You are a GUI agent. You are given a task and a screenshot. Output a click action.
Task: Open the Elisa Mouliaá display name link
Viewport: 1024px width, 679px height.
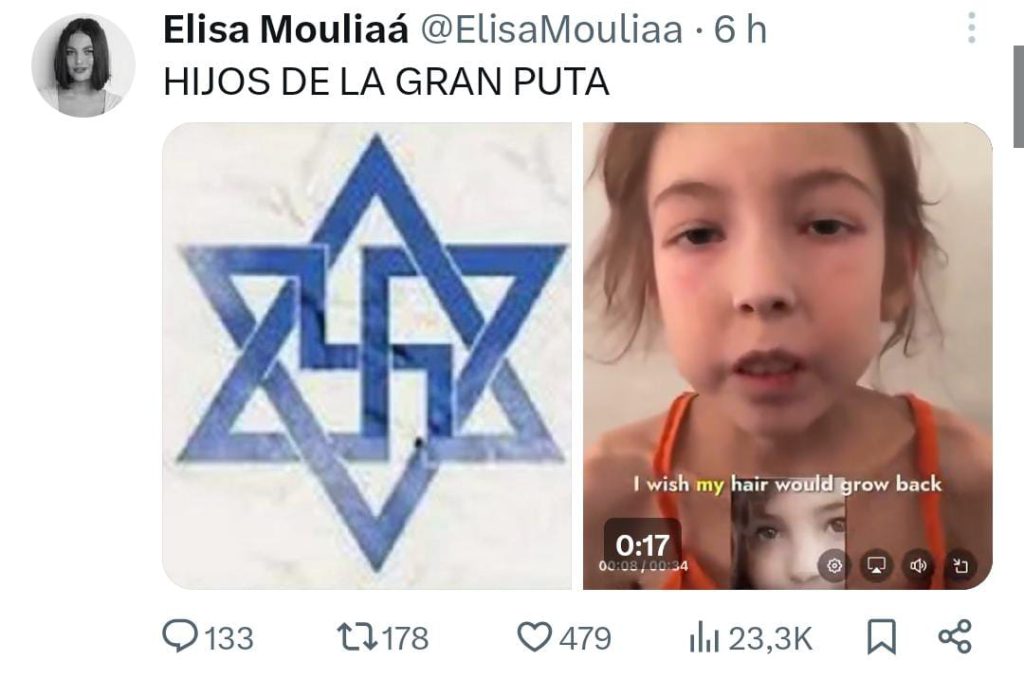click(x=286, y=29)
